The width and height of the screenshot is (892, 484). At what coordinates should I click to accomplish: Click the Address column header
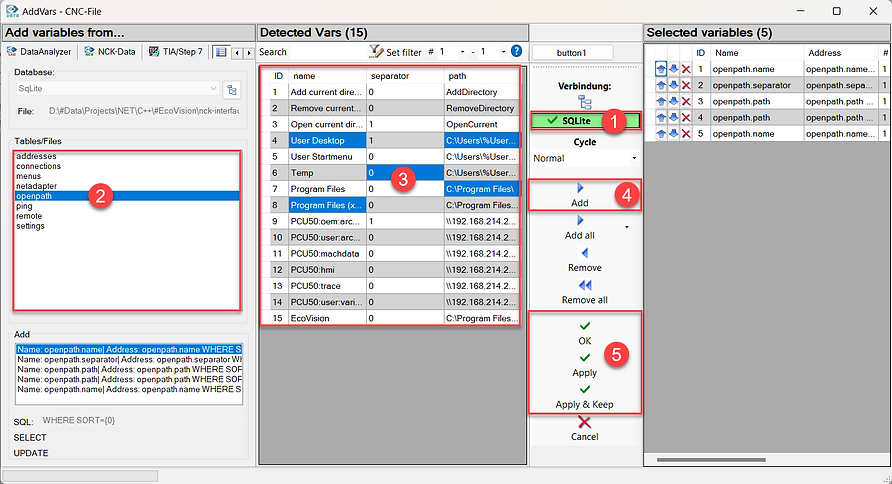coord(841,53)
